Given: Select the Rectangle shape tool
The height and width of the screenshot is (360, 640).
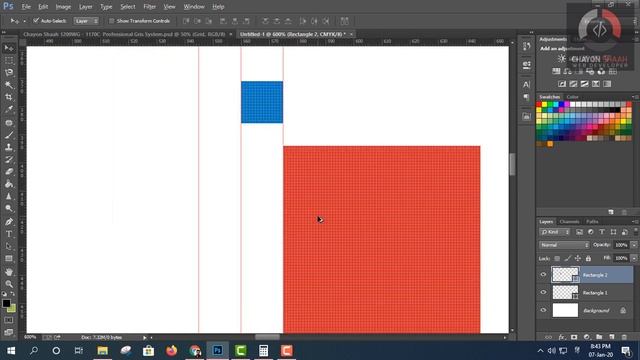Looking at the screenshot, I should coord(9,258).
